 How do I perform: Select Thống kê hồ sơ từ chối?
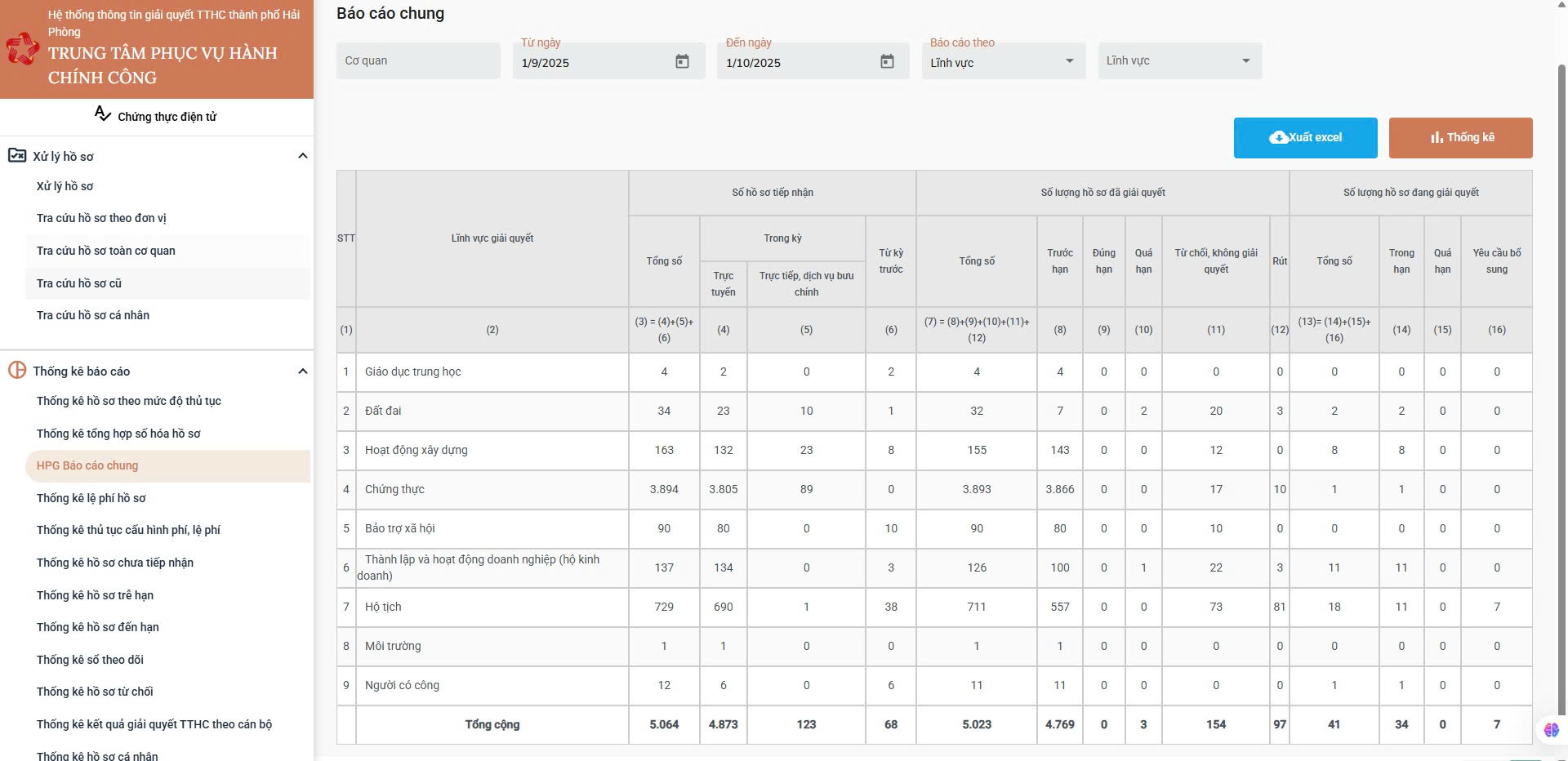point(95,692)
